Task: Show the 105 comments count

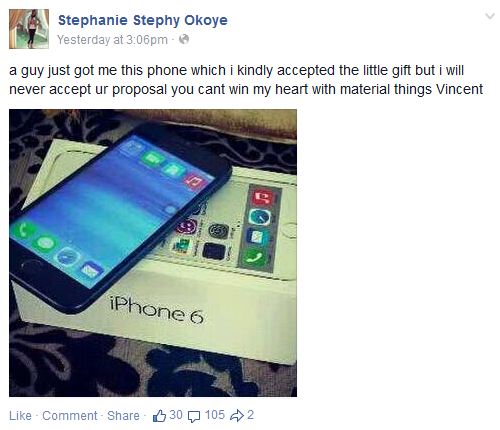Action: (x=215, y=415)
